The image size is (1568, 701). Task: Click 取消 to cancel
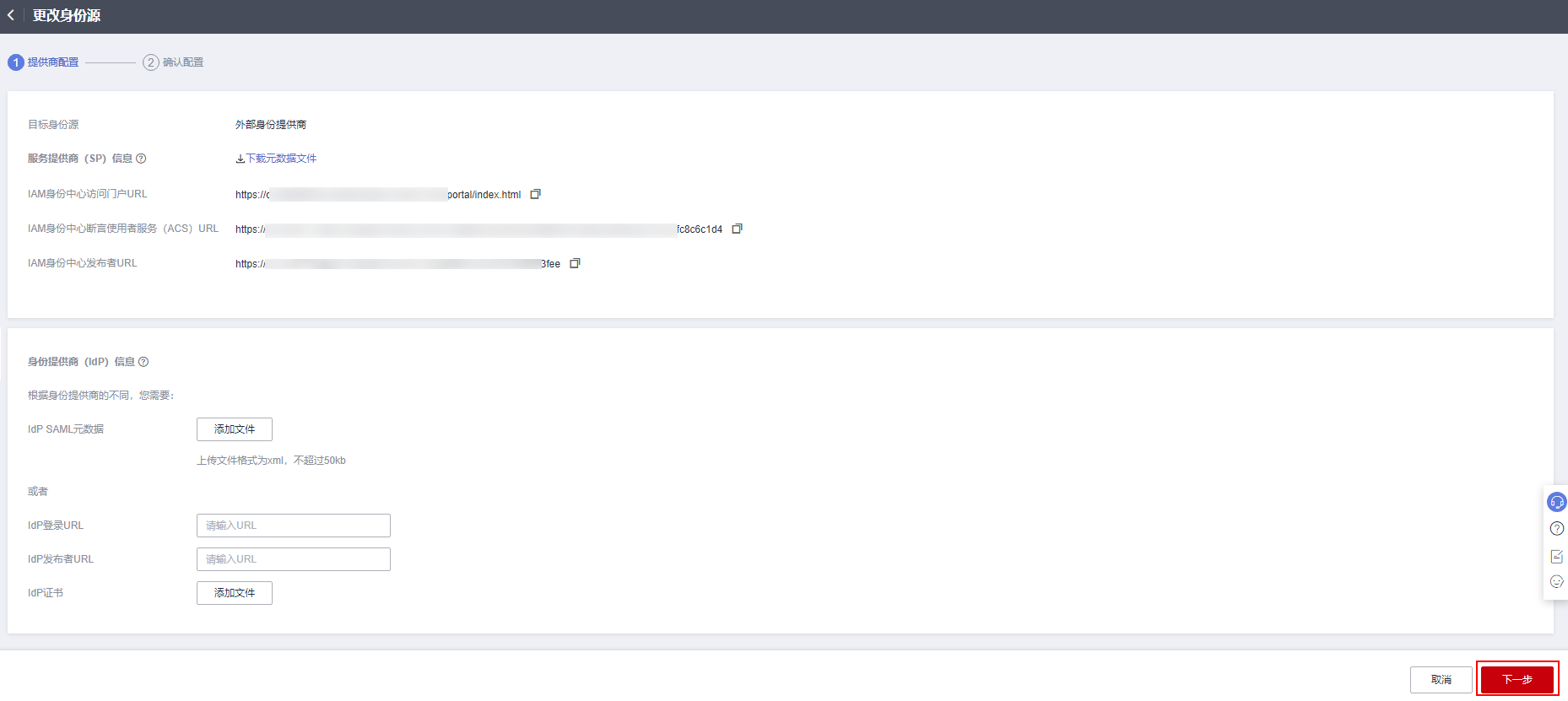point(1441,680)
